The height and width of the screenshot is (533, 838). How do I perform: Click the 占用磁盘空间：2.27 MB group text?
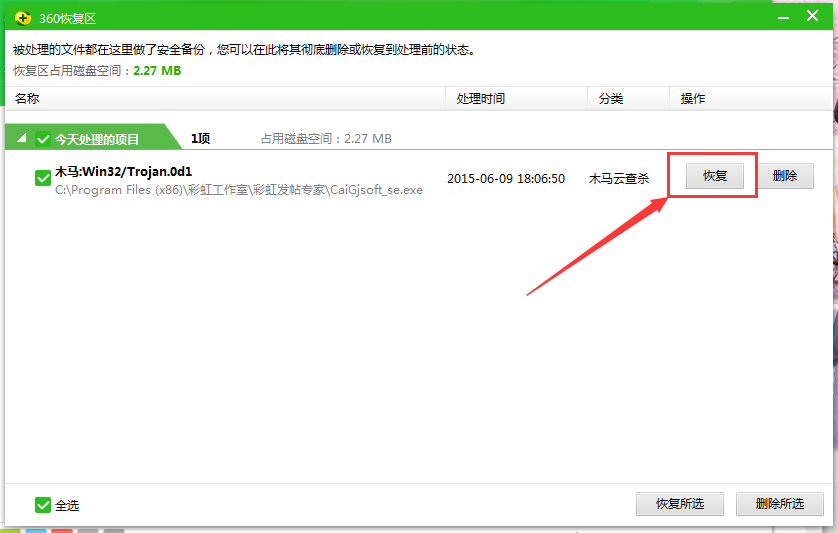[x=326, y=138]
